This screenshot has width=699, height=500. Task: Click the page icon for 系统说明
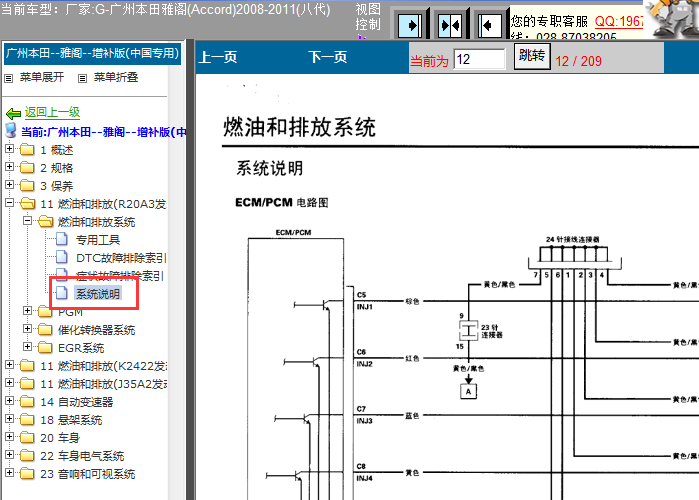(62, 293)
